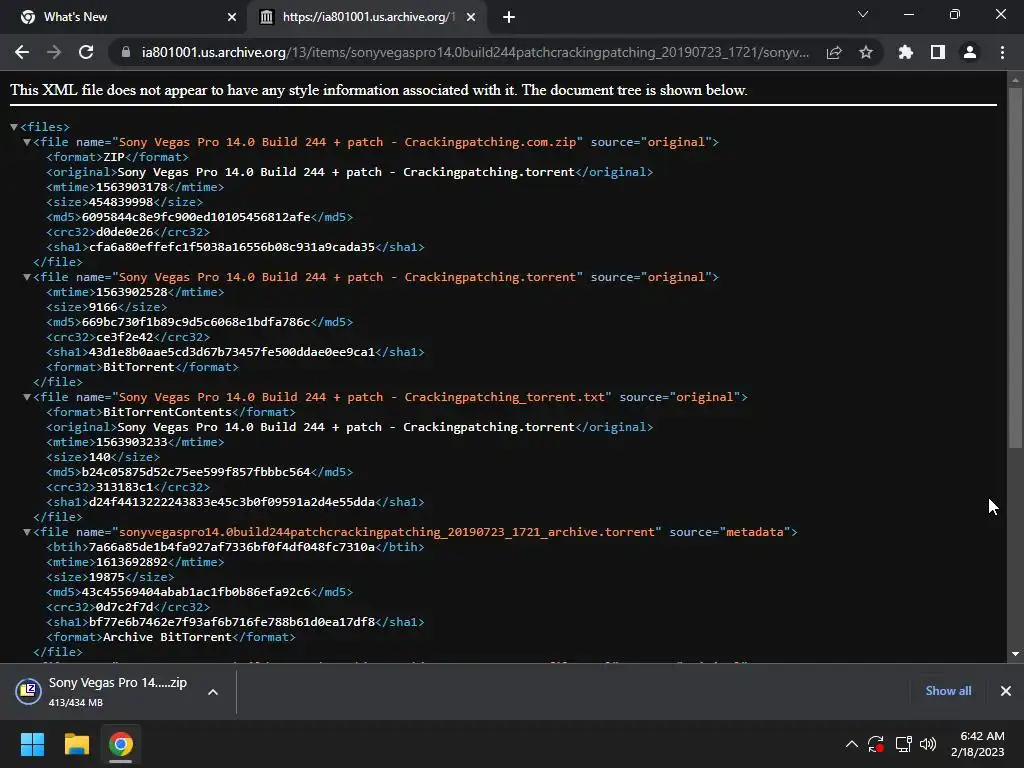Image resolution: width=1024 pixels, height=768 pixels.
Task: Click the crc32 value 0d7c2f7d
Action: tap(125, 607)
